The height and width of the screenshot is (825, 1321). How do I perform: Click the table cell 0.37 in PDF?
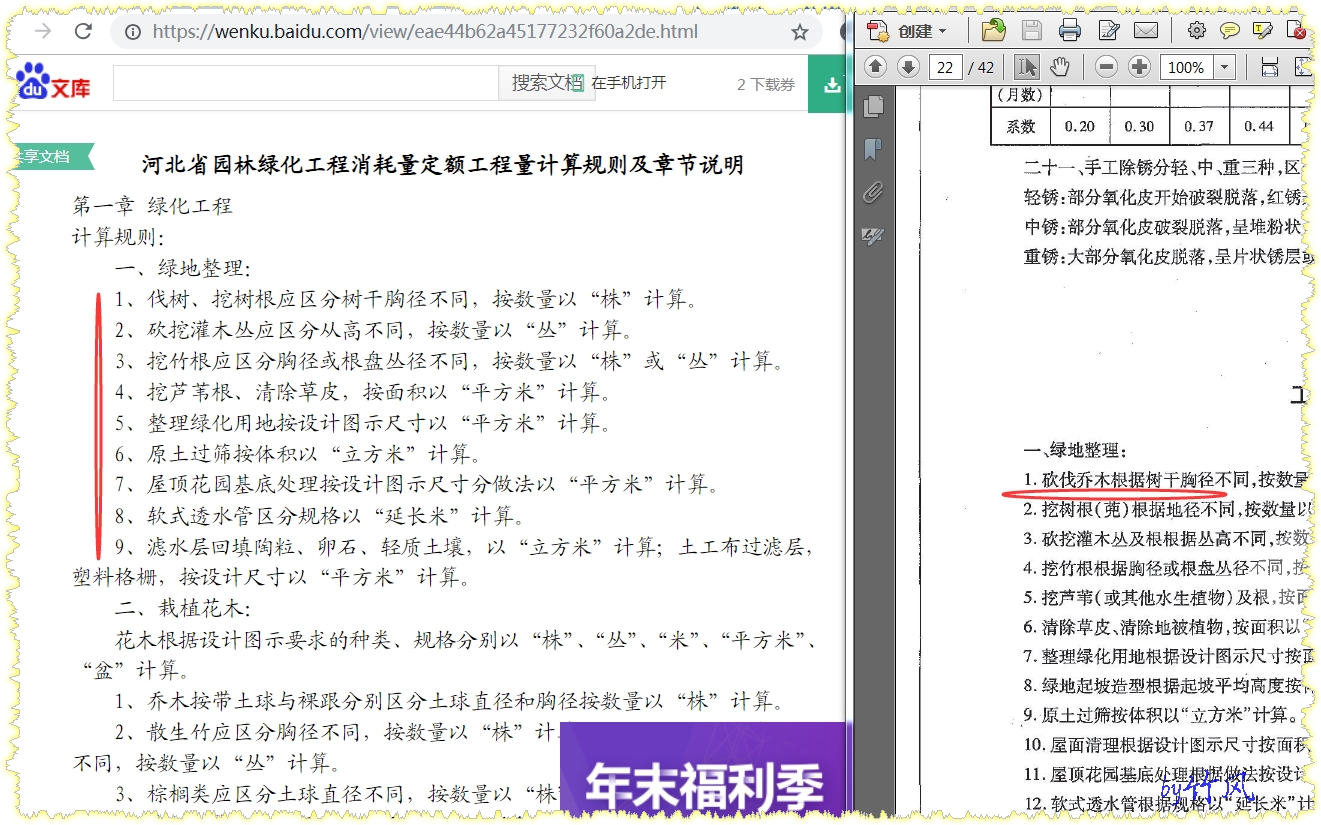[1198, 126]
